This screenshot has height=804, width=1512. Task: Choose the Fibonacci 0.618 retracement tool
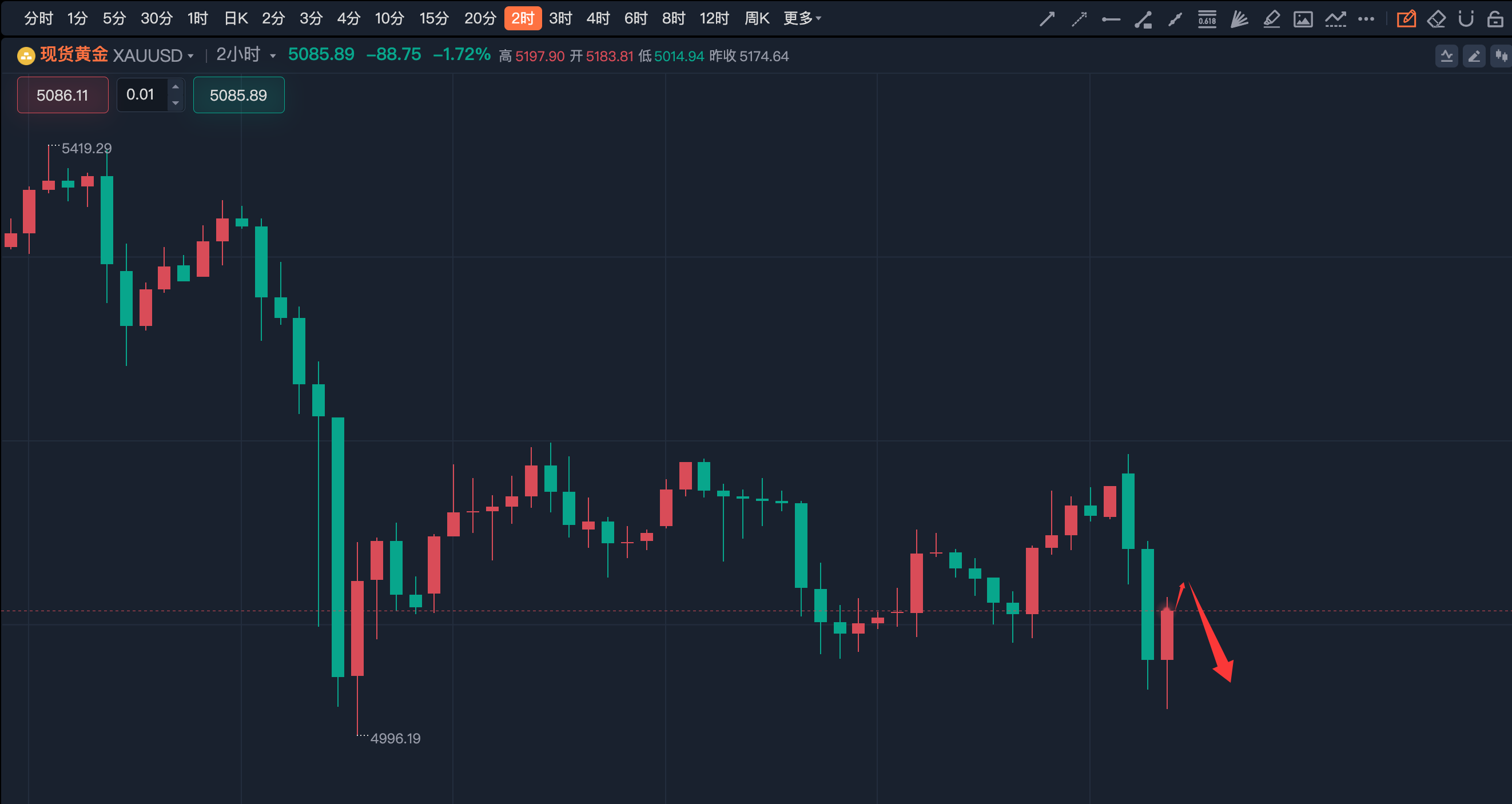[x=1207, y=19]
